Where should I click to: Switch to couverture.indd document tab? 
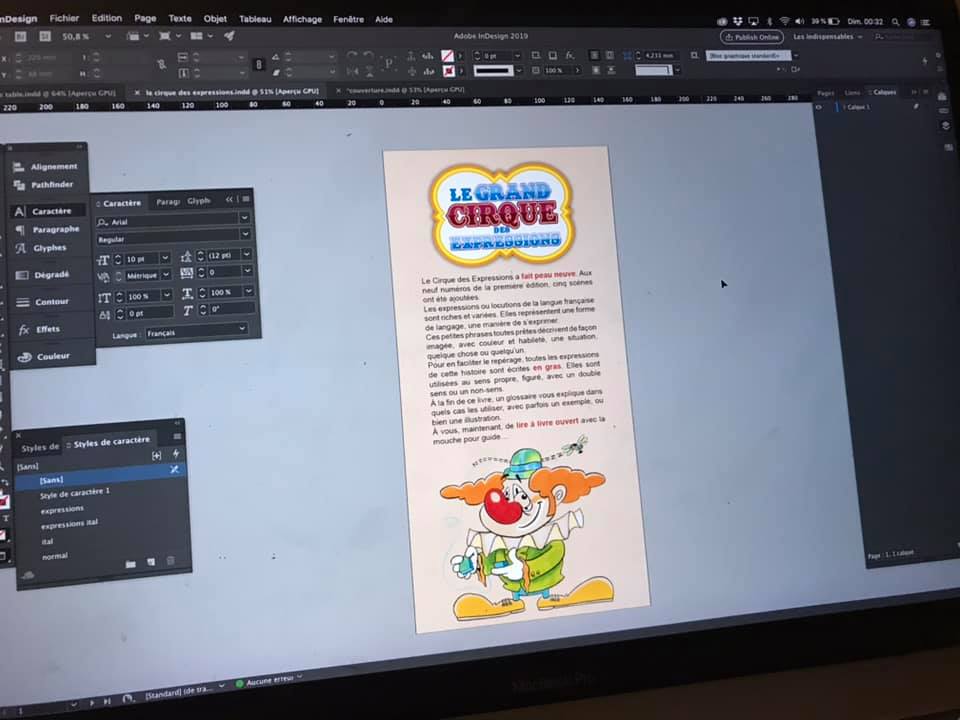pyautogui.click(x=405, y=90)
